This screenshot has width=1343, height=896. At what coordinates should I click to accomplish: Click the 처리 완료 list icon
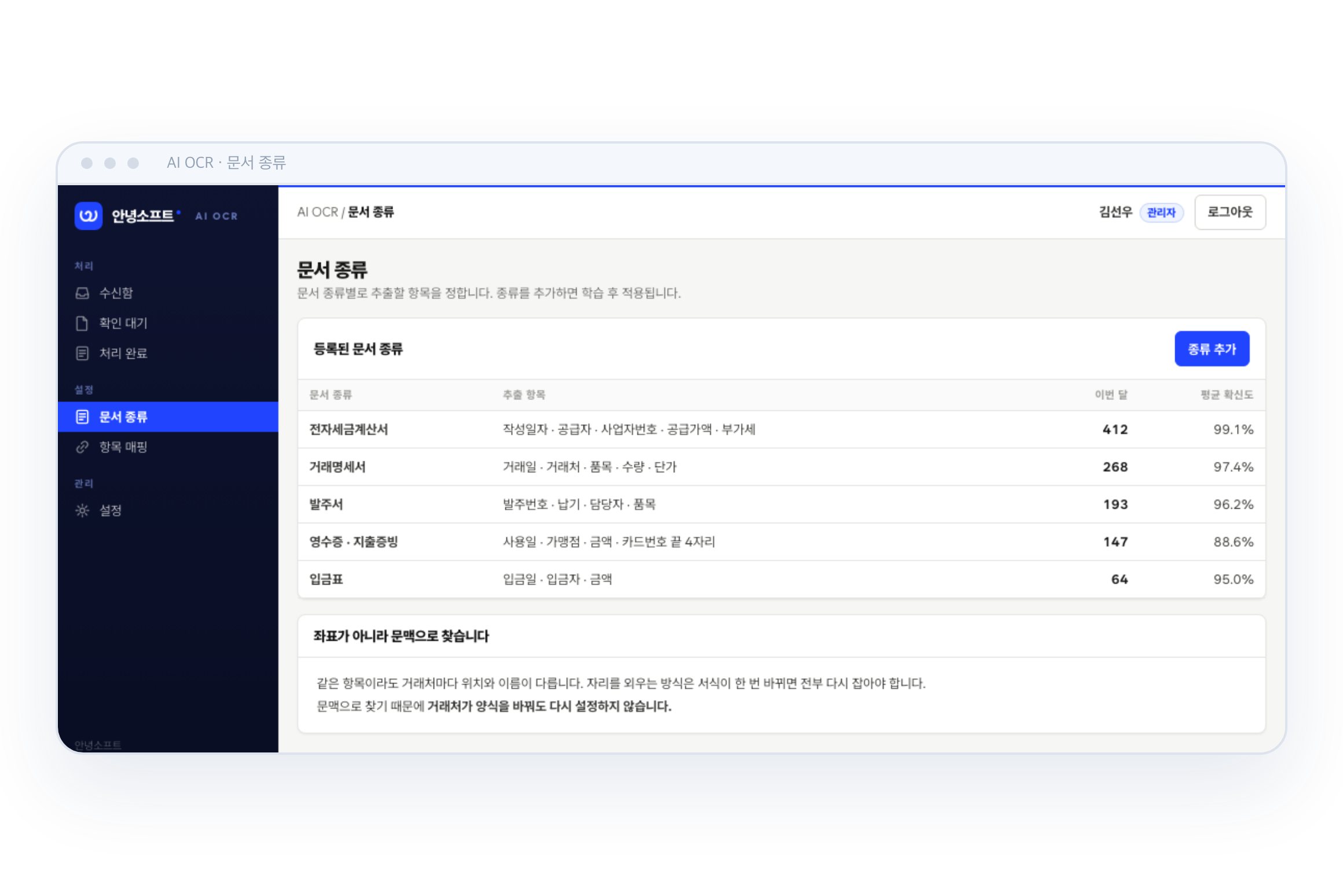[x=82, y=353]
